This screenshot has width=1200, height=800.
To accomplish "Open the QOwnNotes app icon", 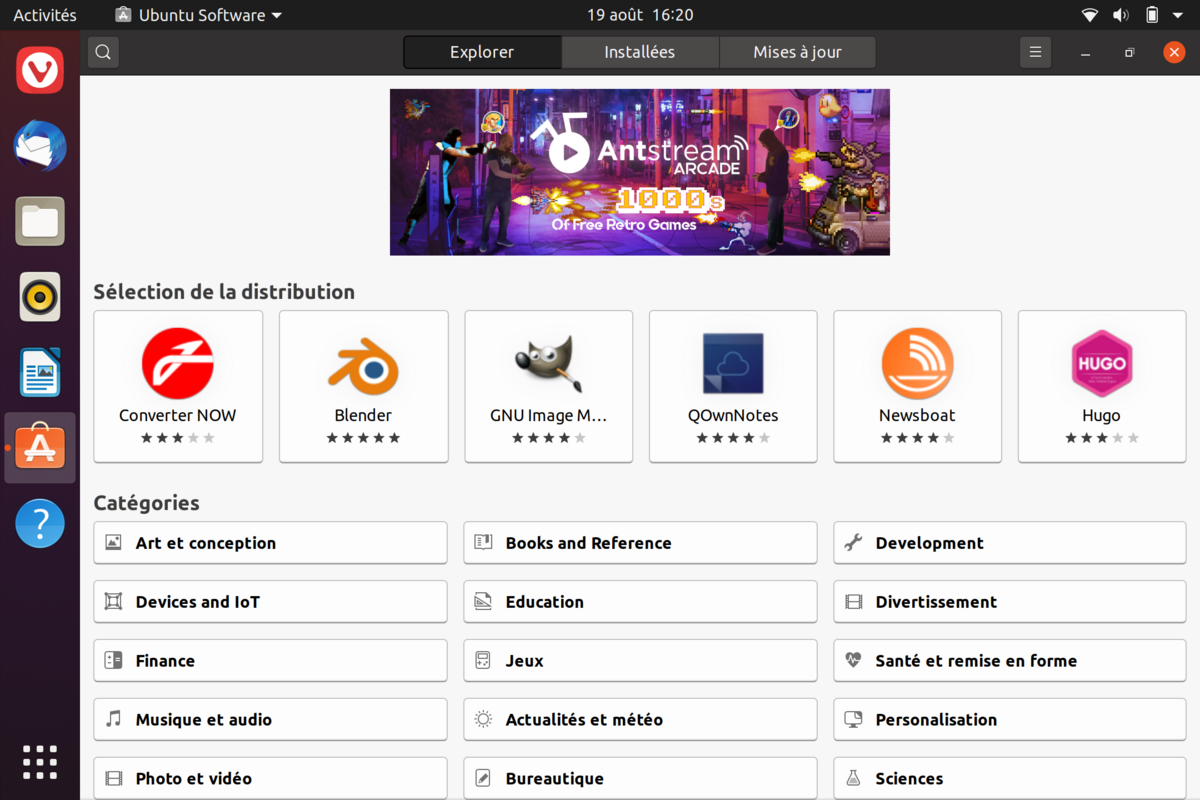I will click(733, 365).
